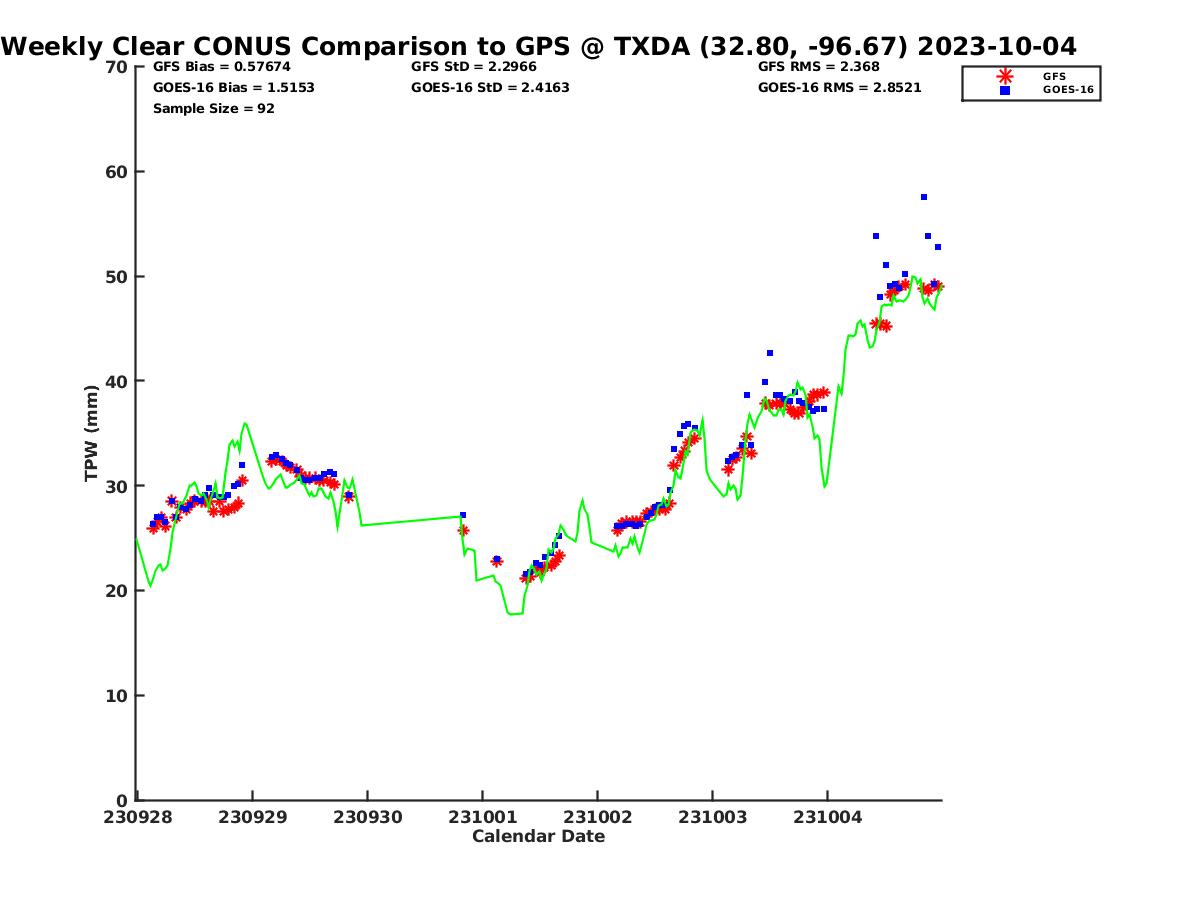Click the x-axis tick label 230930

tap(367, 817)
